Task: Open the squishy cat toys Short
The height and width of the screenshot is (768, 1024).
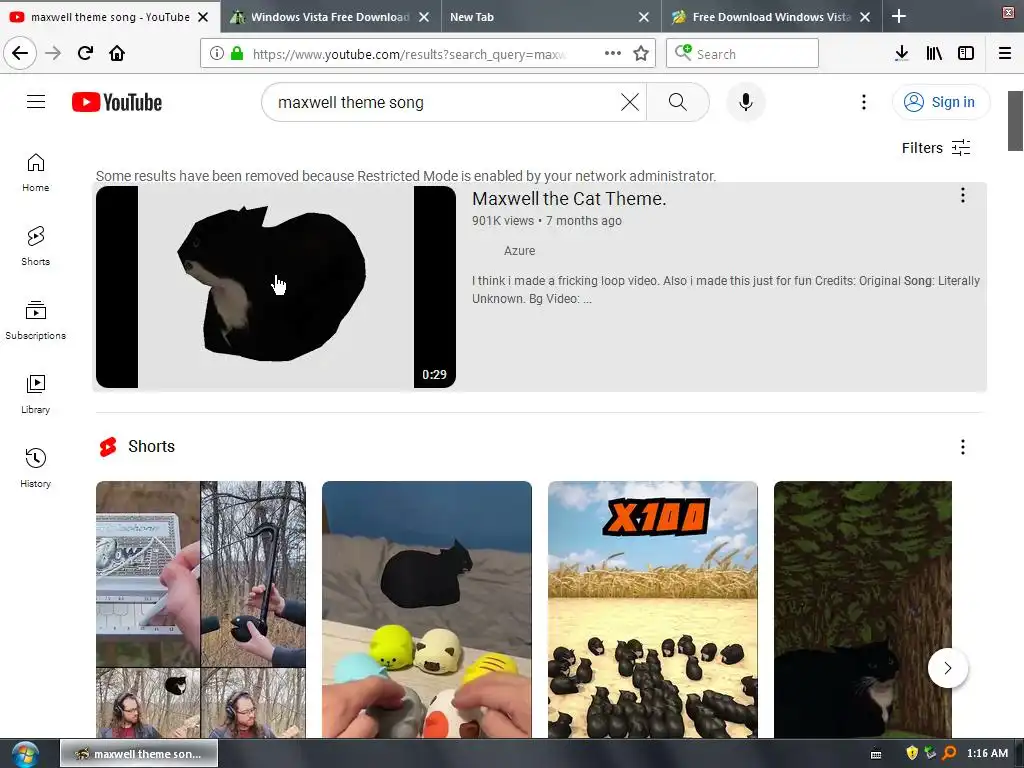Action: [x=426, y=609]
